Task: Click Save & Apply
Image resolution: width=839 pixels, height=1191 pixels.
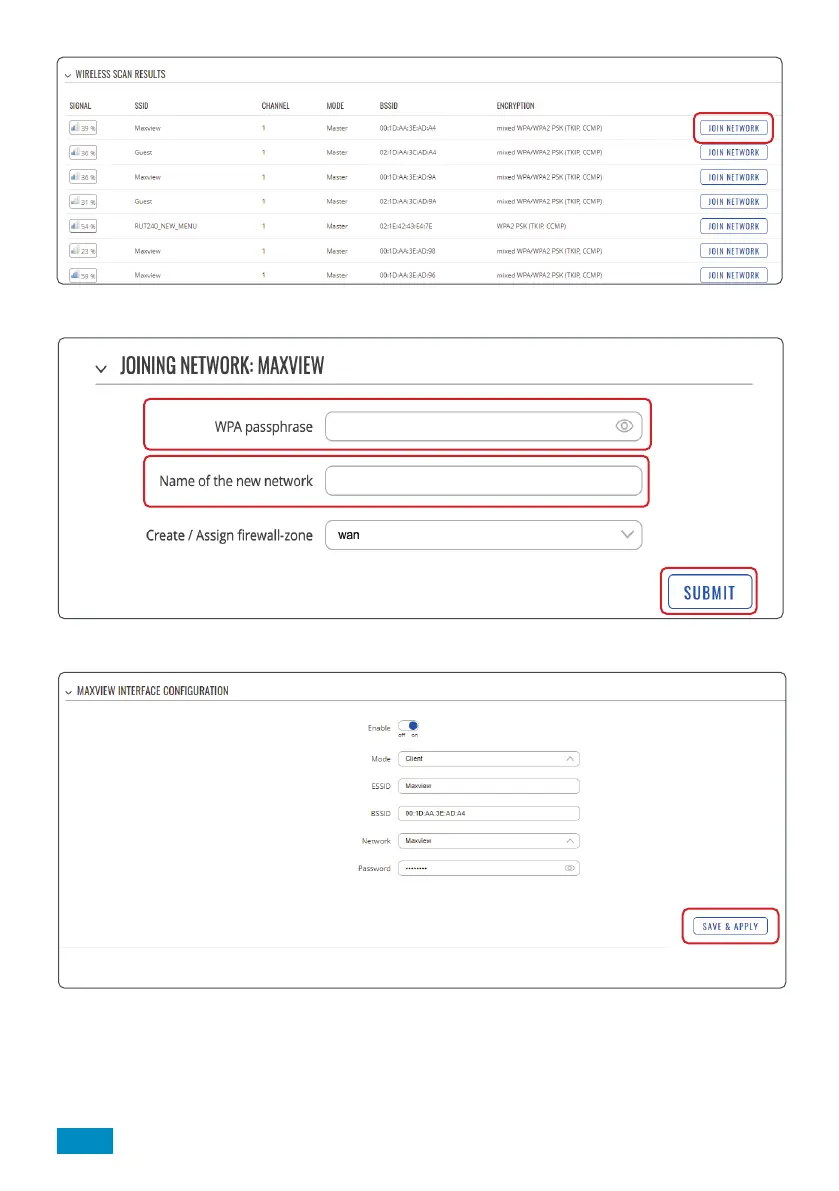Action: 731,926
